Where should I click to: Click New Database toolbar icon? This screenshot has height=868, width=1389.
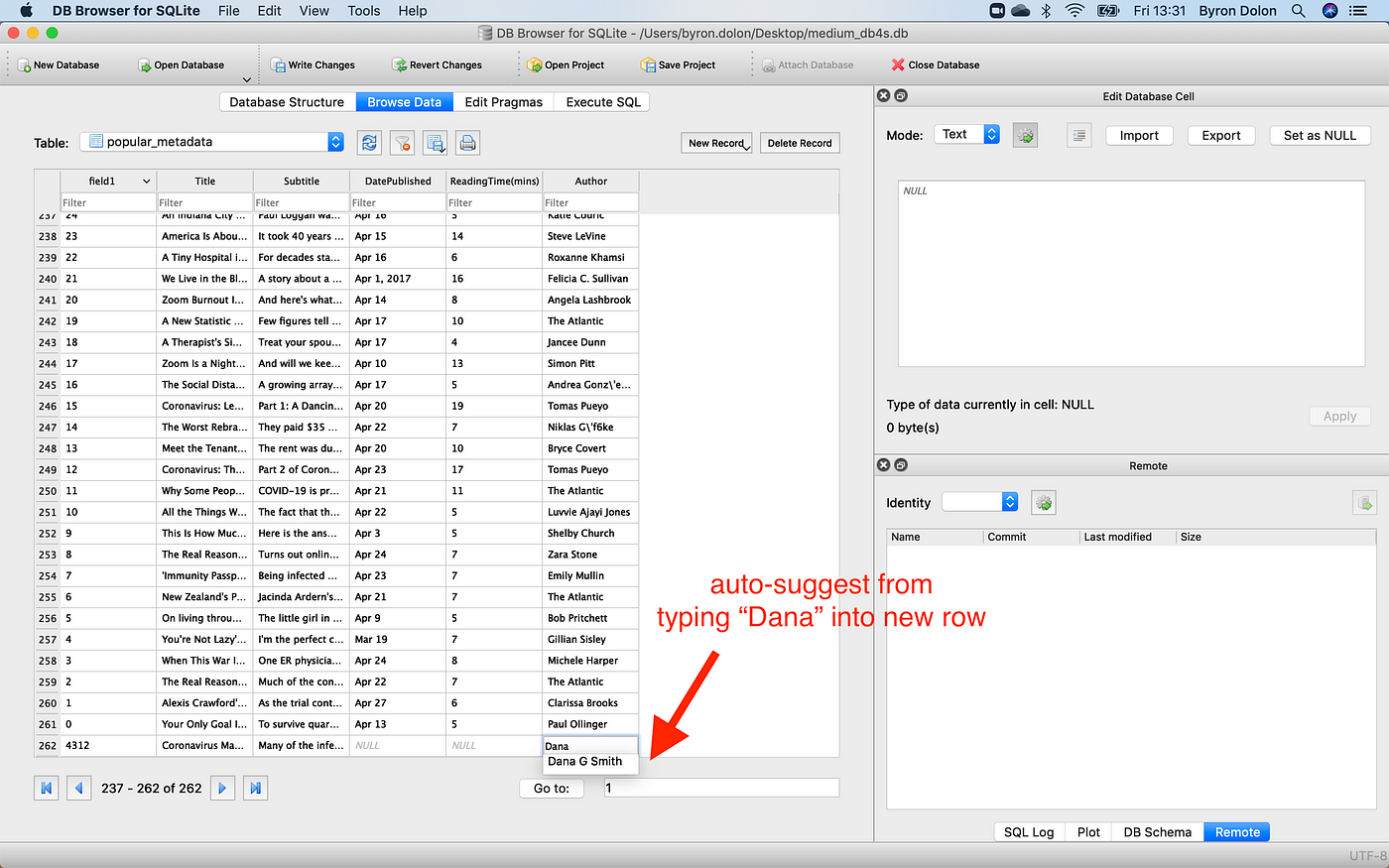click(25, 65)
